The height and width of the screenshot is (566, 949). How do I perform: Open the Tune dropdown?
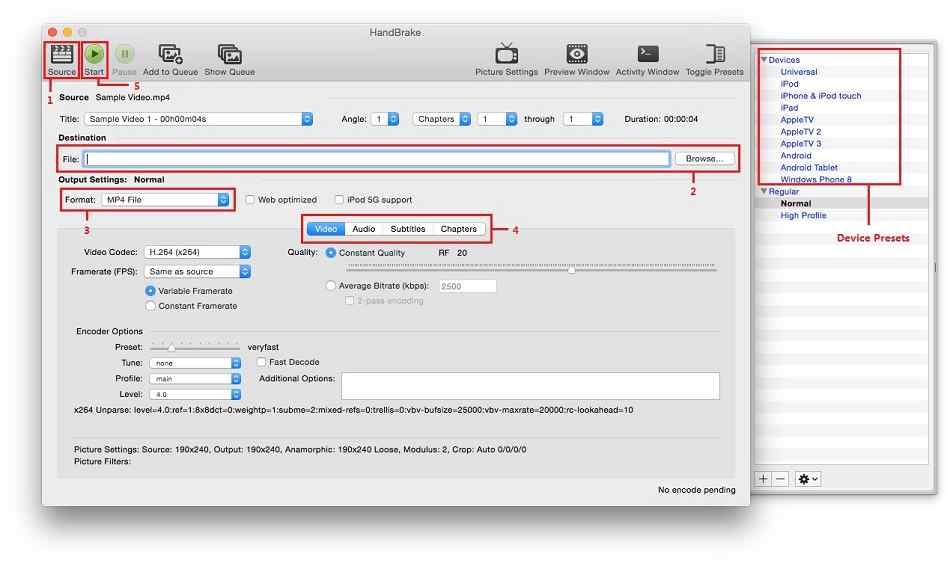click(x=195, y=363)
